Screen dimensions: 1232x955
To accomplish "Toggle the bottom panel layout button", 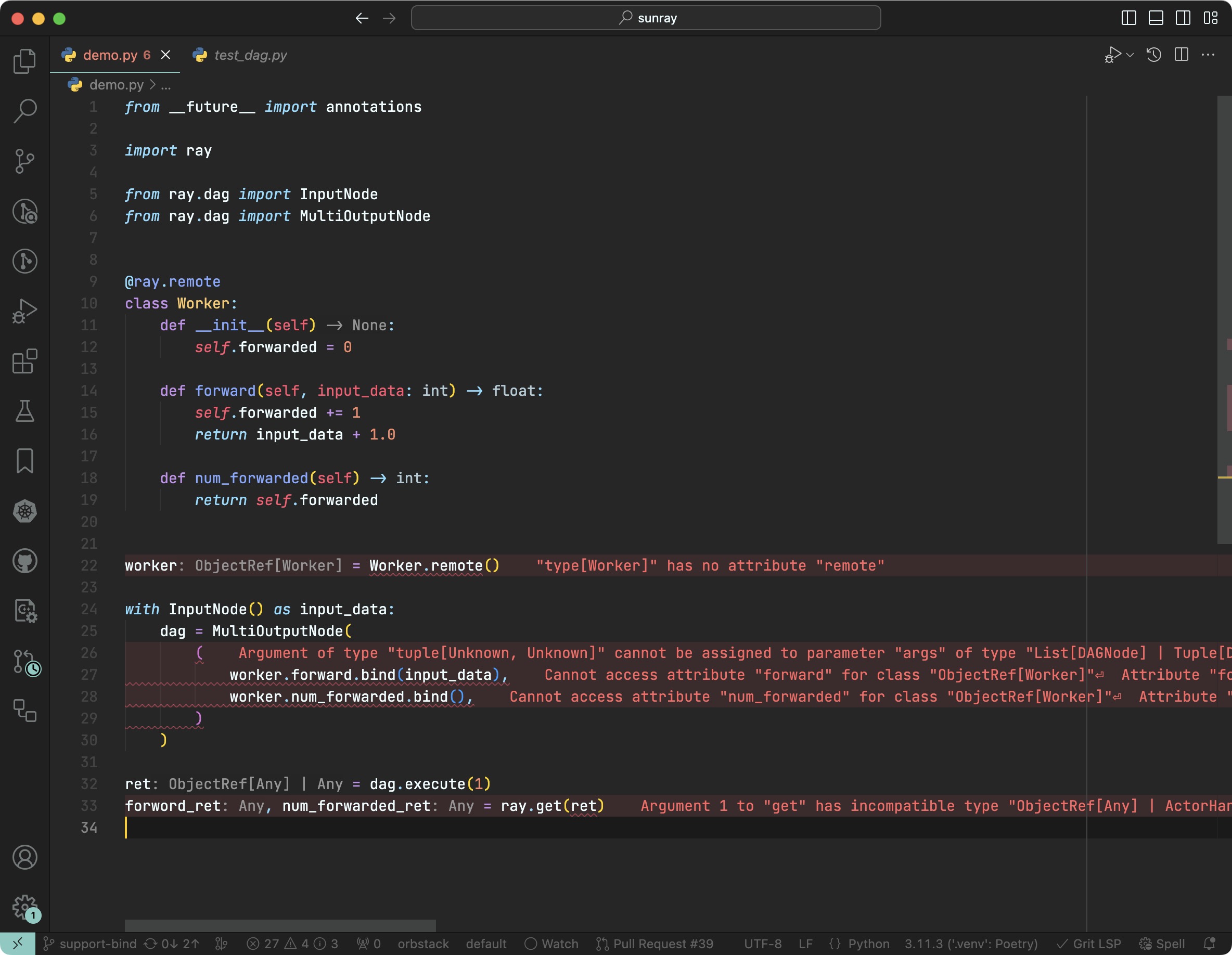I will (x=1156, y=18).
